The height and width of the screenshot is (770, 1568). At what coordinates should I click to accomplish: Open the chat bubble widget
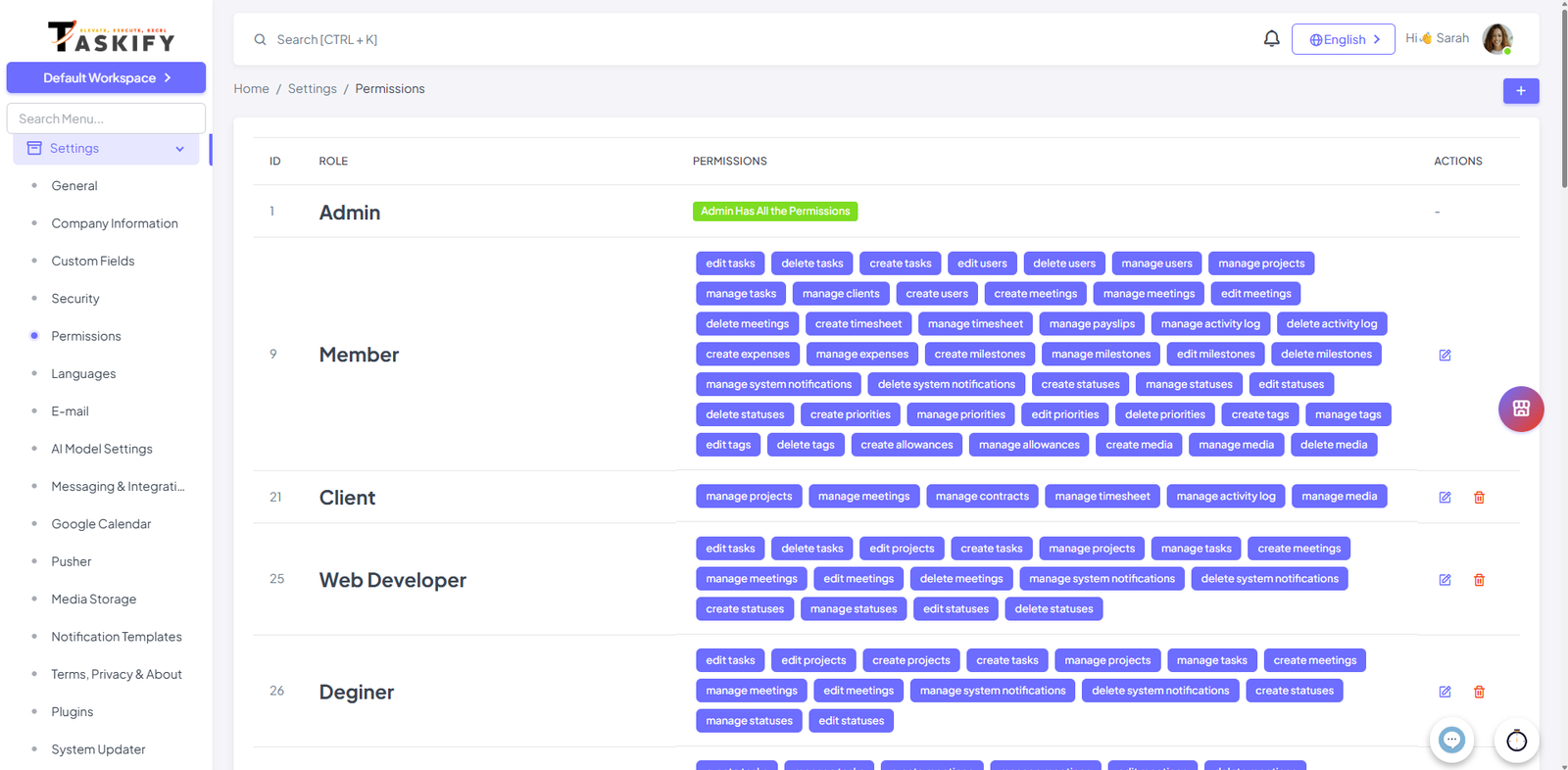coord(1451,741)
